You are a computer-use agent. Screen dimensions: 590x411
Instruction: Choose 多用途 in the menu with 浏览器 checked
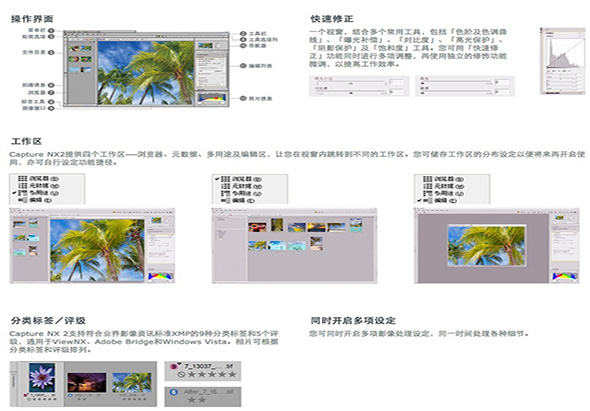click(241, 193)
